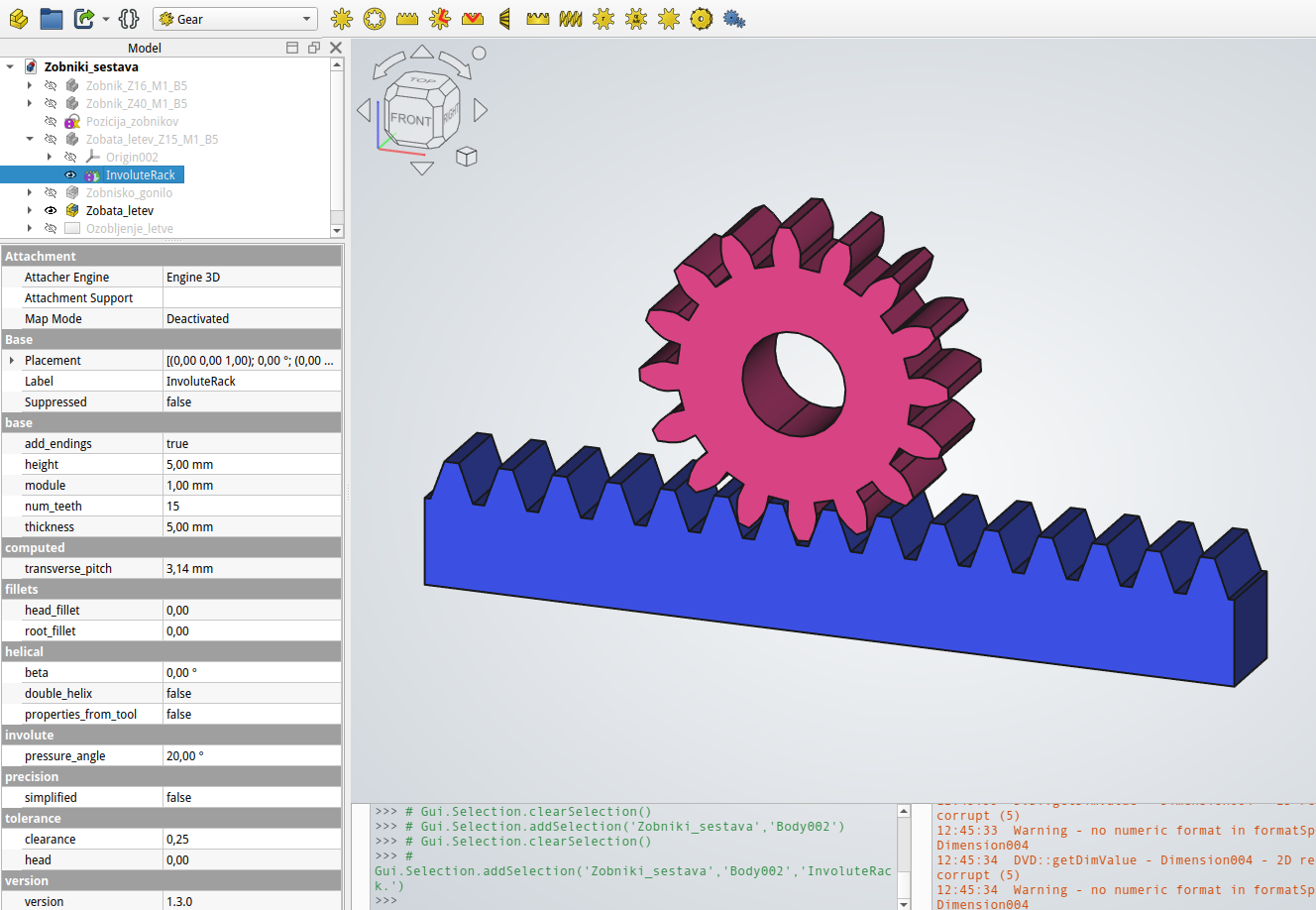Show Zobnik_Z16_M1_B5 via its eye icon
Viewport: 1316px width, 910px height.
[x=51, y=86]
